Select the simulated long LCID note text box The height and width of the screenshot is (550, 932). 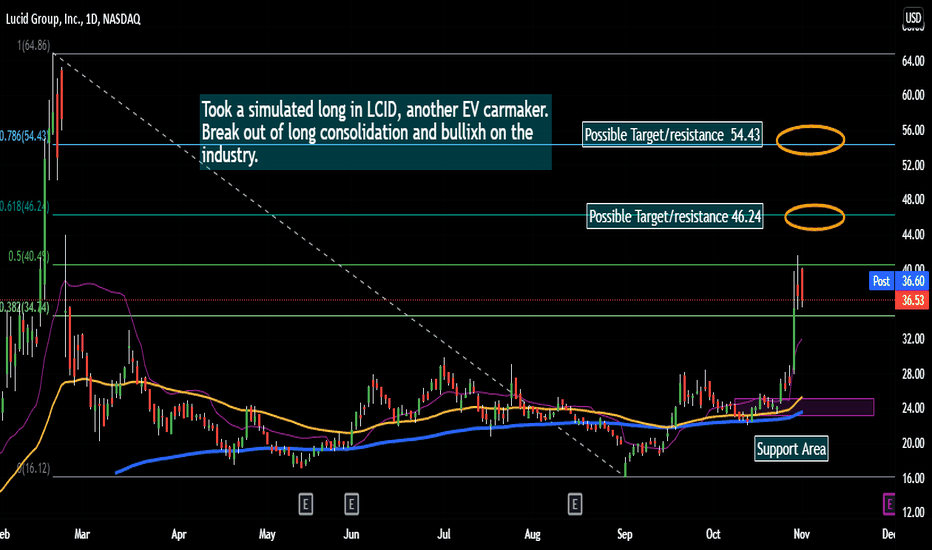coord(376,132)
